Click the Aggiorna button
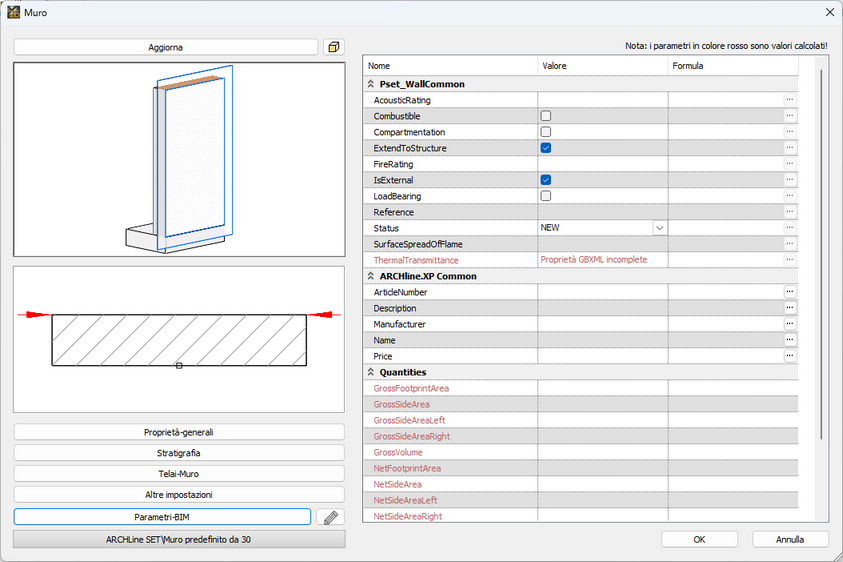 click(166, 47)
